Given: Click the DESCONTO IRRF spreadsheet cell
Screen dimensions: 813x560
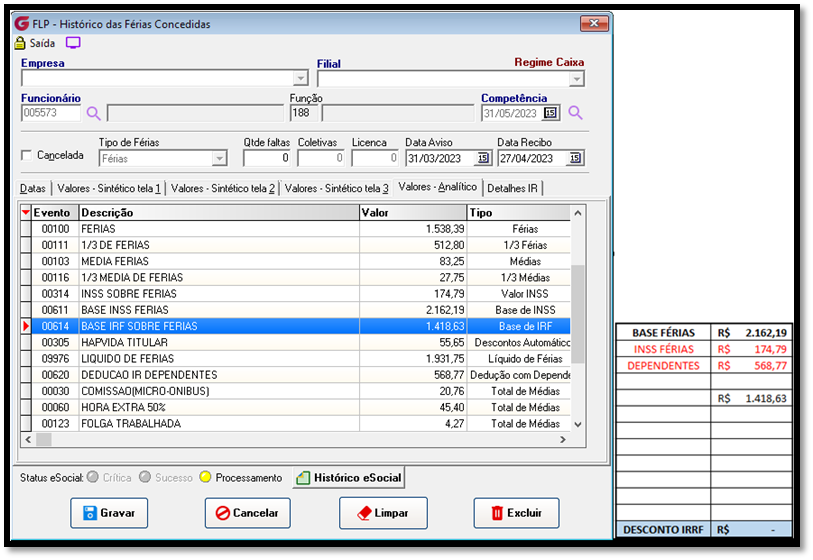Looking at the screenshot, I should point(663,529).
